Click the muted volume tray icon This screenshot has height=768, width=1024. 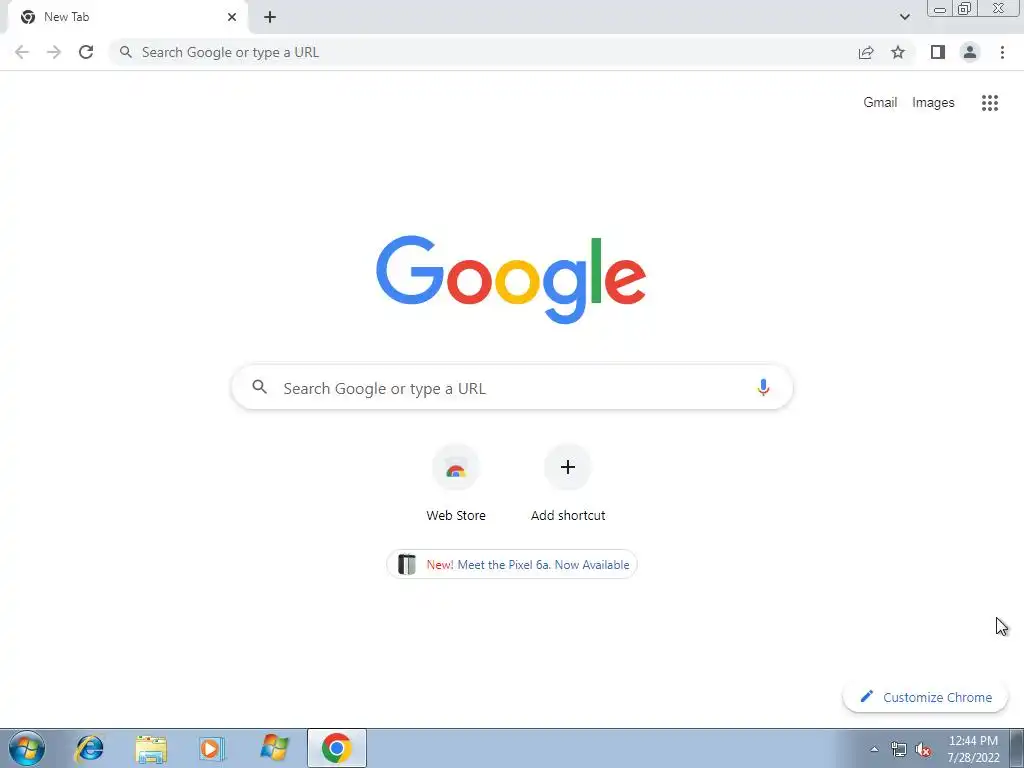(x=923, y=749)
